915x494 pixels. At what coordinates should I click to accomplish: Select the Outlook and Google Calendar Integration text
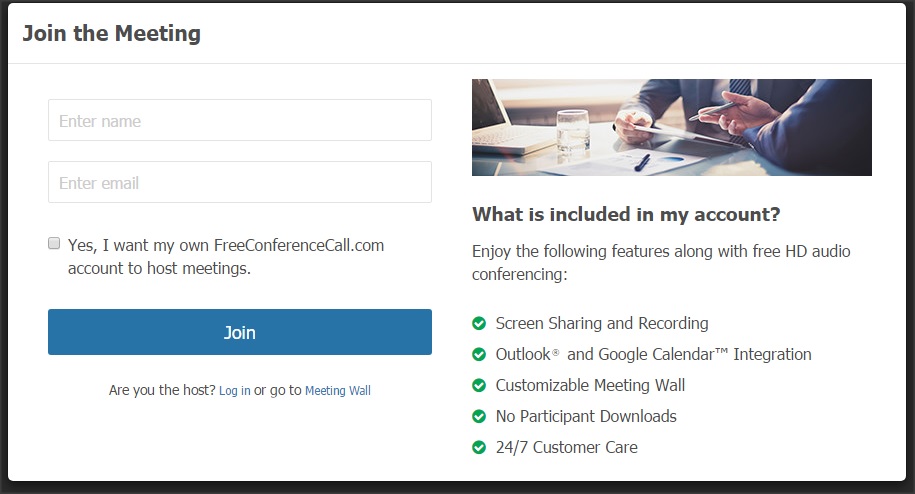click(x=654, y=354)
